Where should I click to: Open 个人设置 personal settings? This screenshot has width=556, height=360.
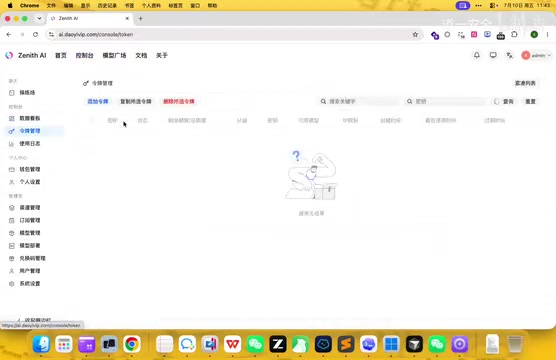tap(29, 182)
